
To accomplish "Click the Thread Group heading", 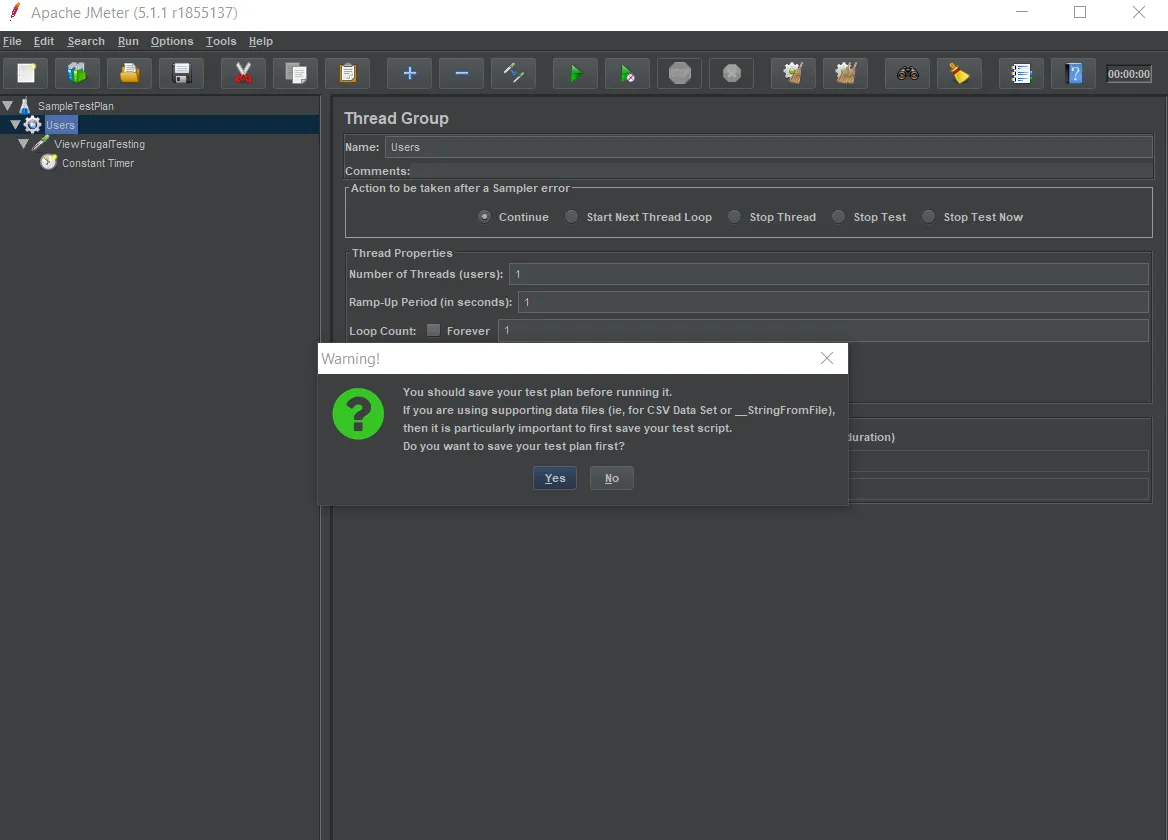I will coord(396,118).
